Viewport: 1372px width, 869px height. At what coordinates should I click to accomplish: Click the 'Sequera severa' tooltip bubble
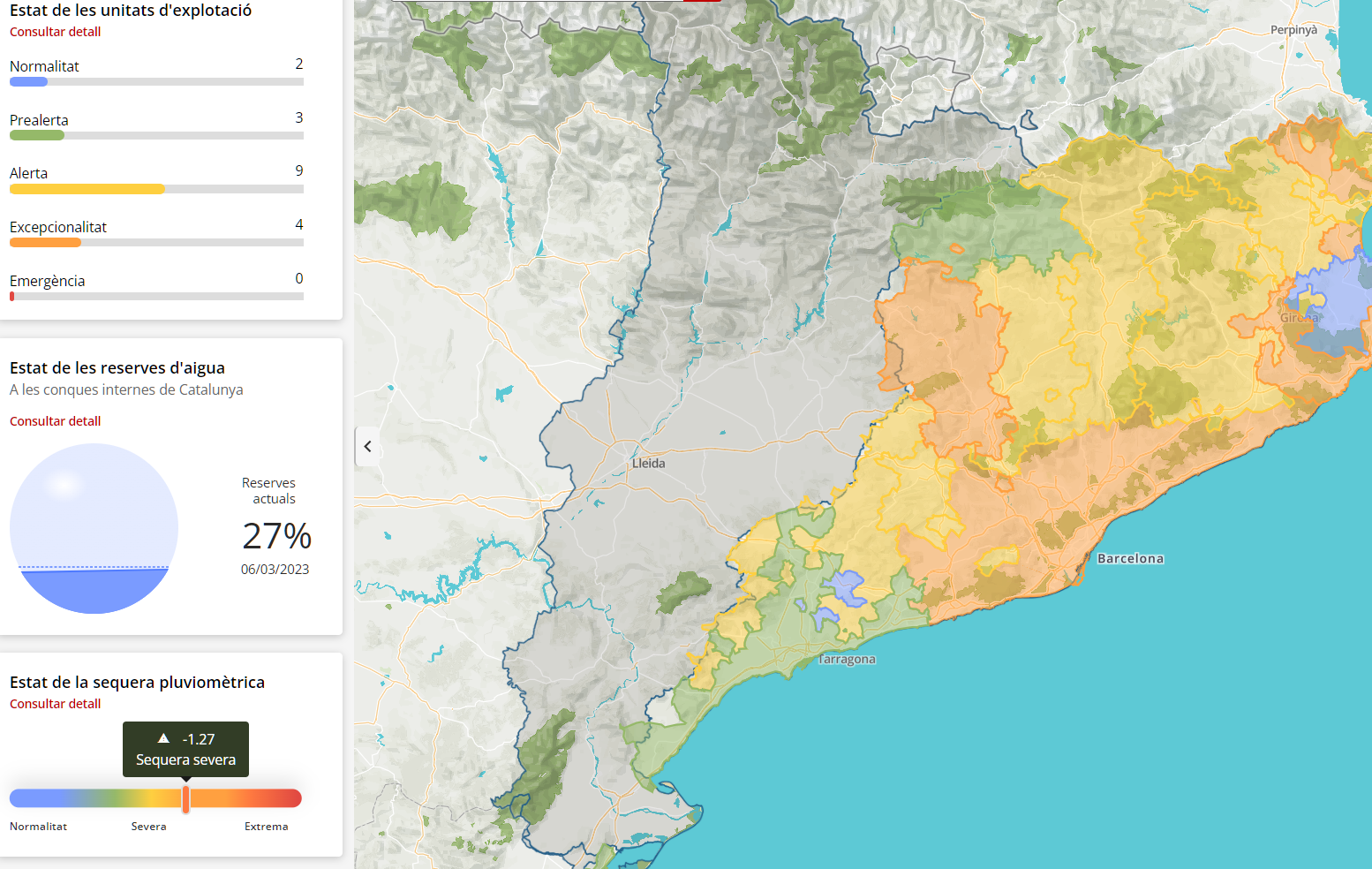point(185,750)
